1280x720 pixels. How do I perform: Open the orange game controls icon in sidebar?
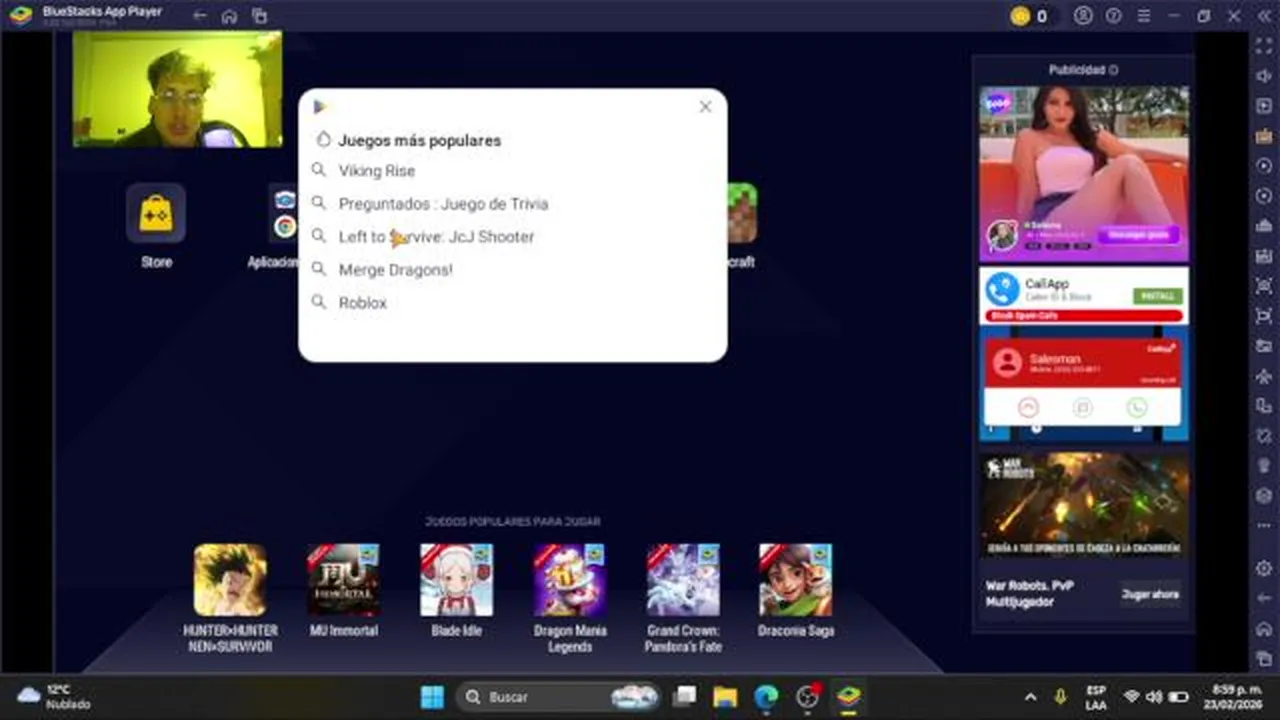tap(1264, 136)
